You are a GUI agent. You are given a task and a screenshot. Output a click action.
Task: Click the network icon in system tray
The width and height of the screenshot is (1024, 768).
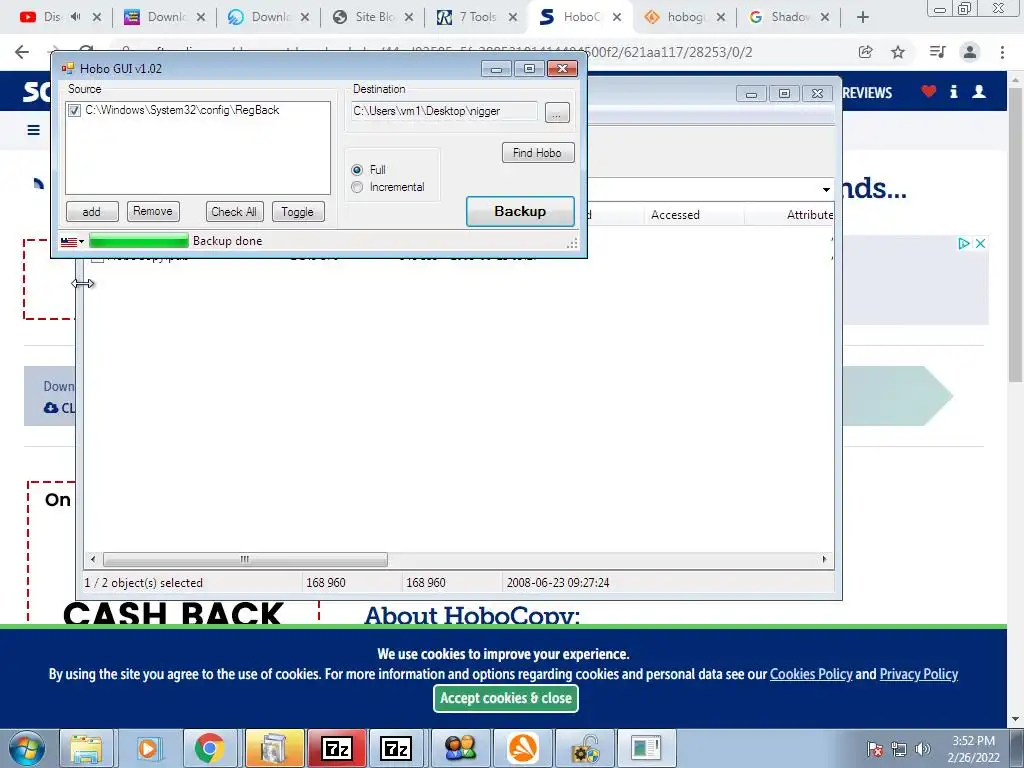(x=899, y=749)
